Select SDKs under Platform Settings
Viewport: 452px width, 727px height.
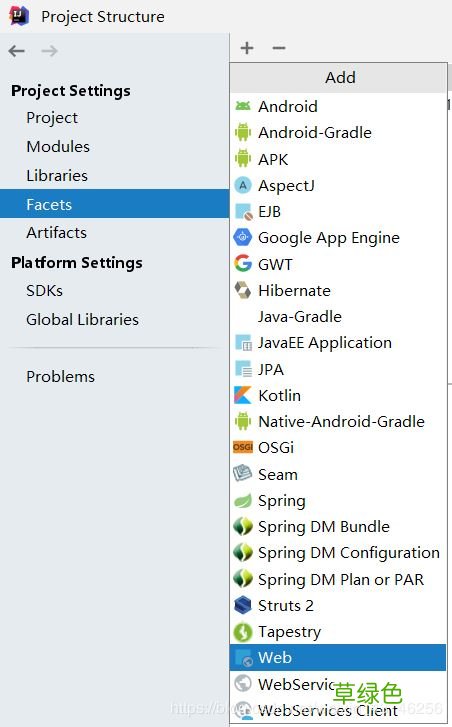(45, 291)
